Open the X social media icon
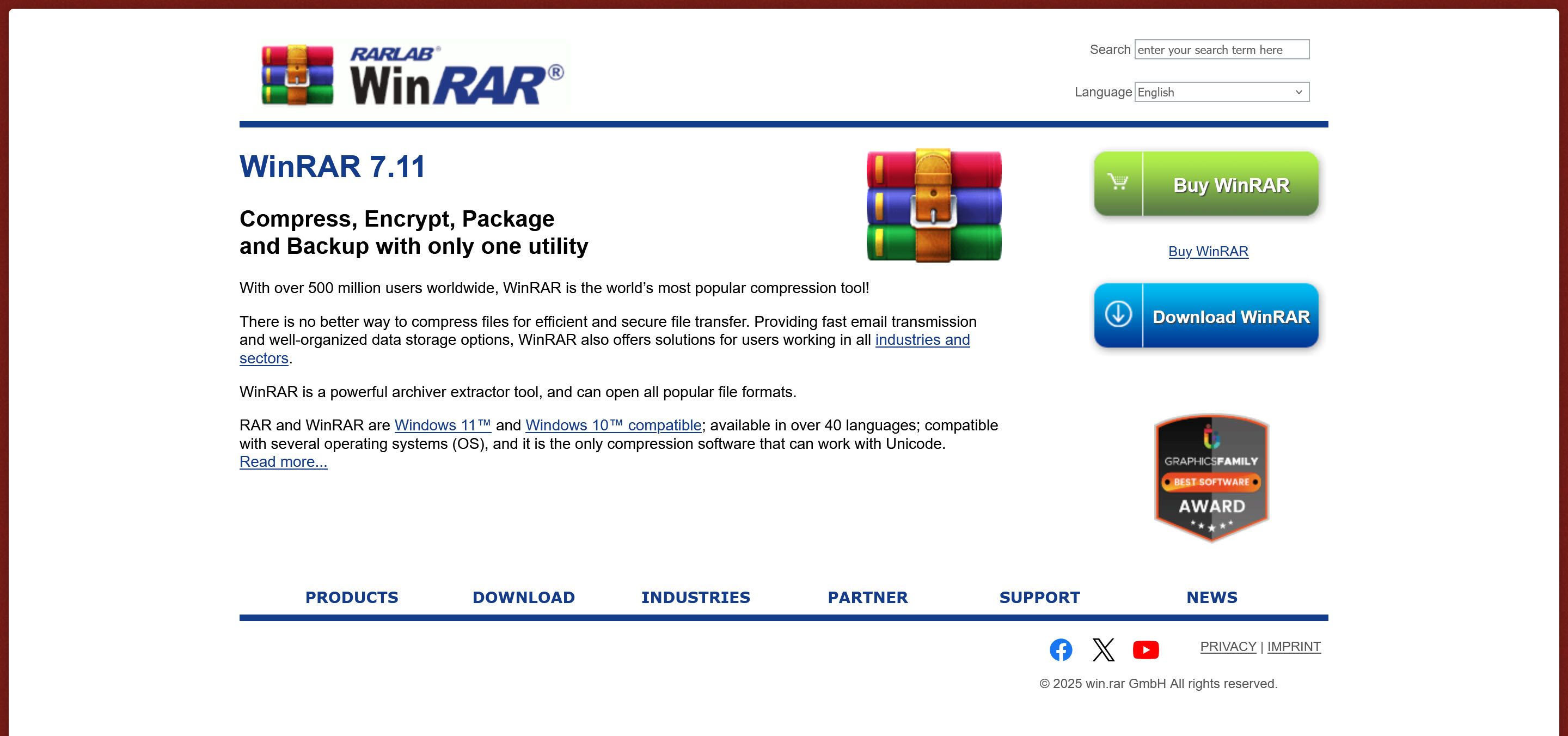This screenshot has height=736, width=1568. coord(1104,650)
